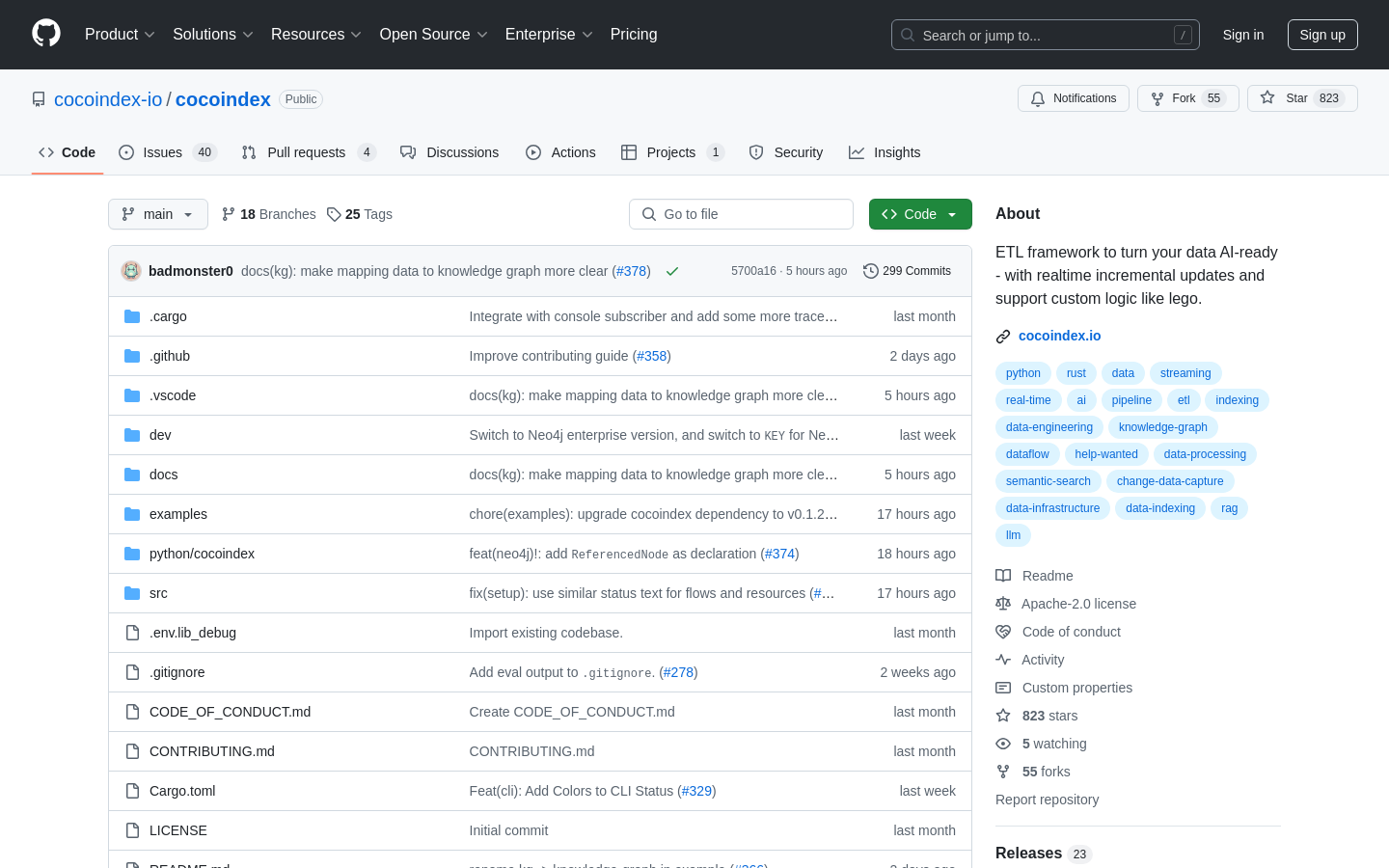Open the python/cocoindex folder
The width and height of the screenshot is (1389, 868).
202,554
